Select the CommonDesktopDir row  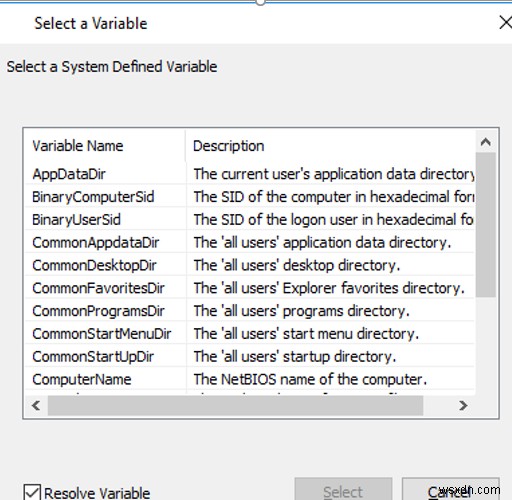[250, 265]
